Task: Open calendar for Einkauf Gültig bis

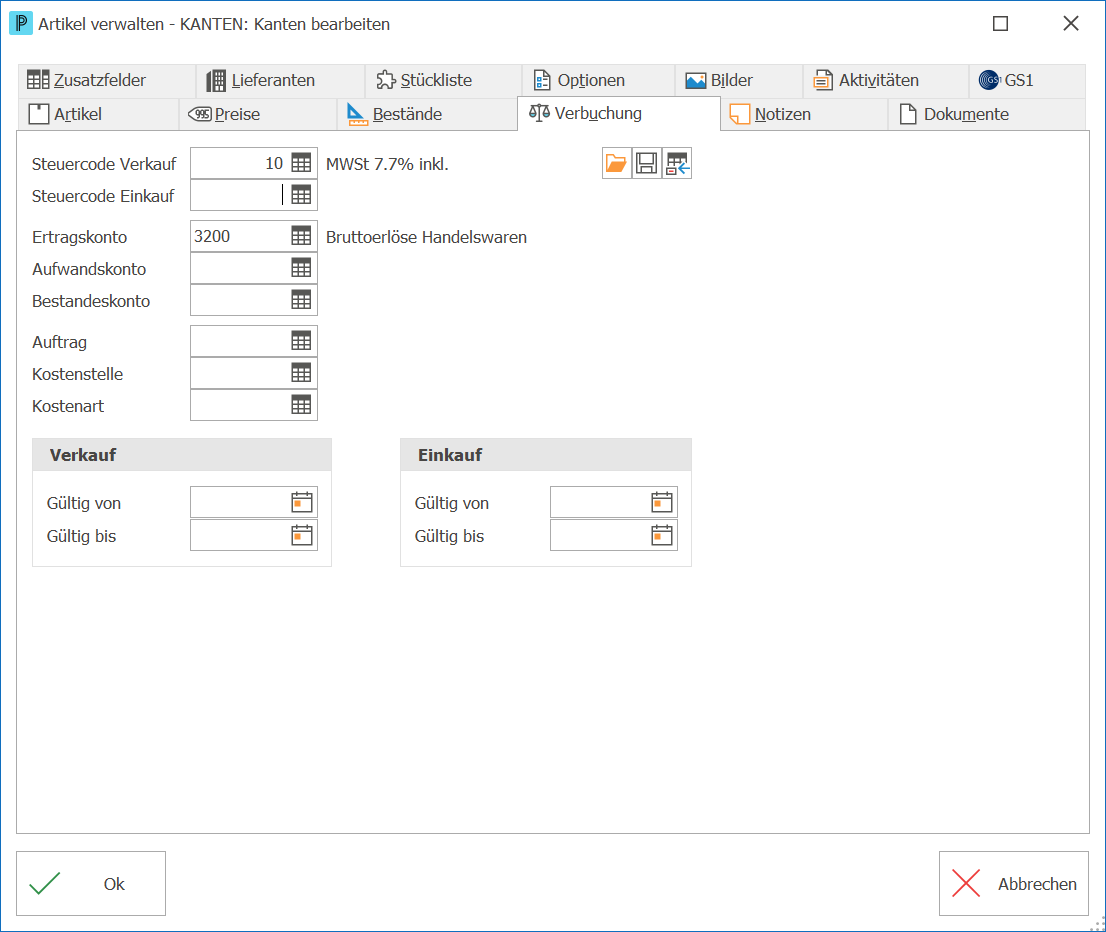Action: 662,535
